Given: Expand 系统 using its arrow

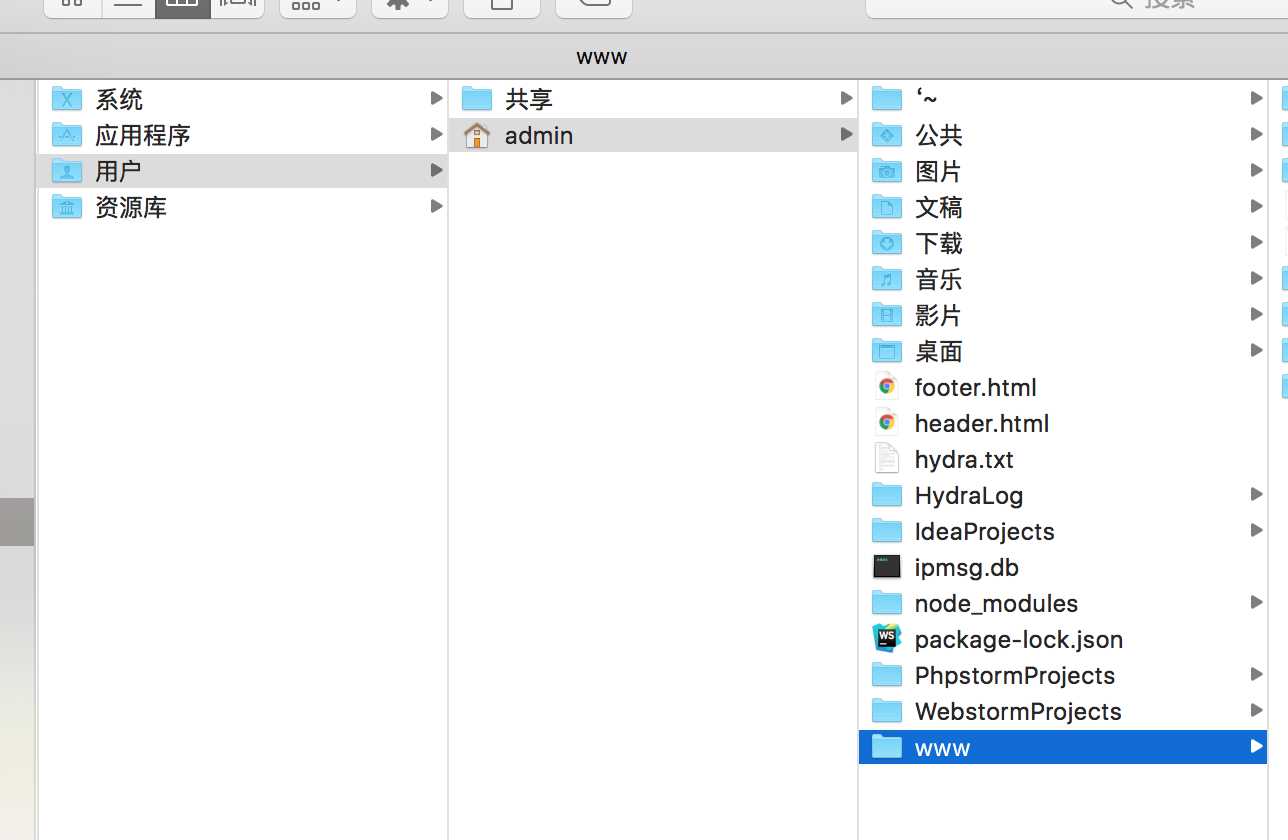Looking at the screenshot, I should pyautogui.click(x=436, y=98).
